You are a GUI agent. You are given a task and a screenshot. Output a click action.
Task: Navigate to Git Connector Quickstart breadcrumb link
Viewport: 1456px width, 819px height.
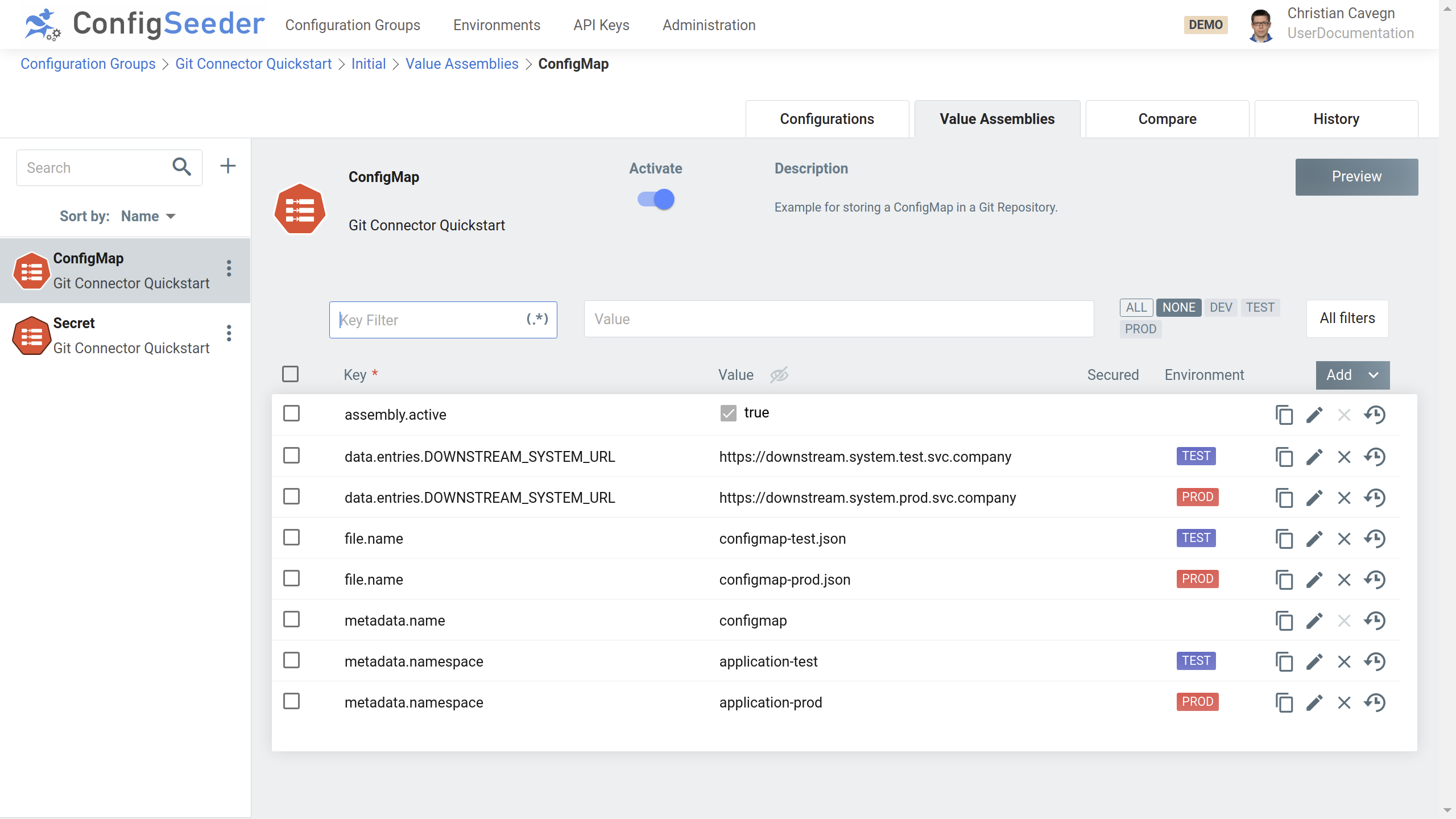click(253, 64)
